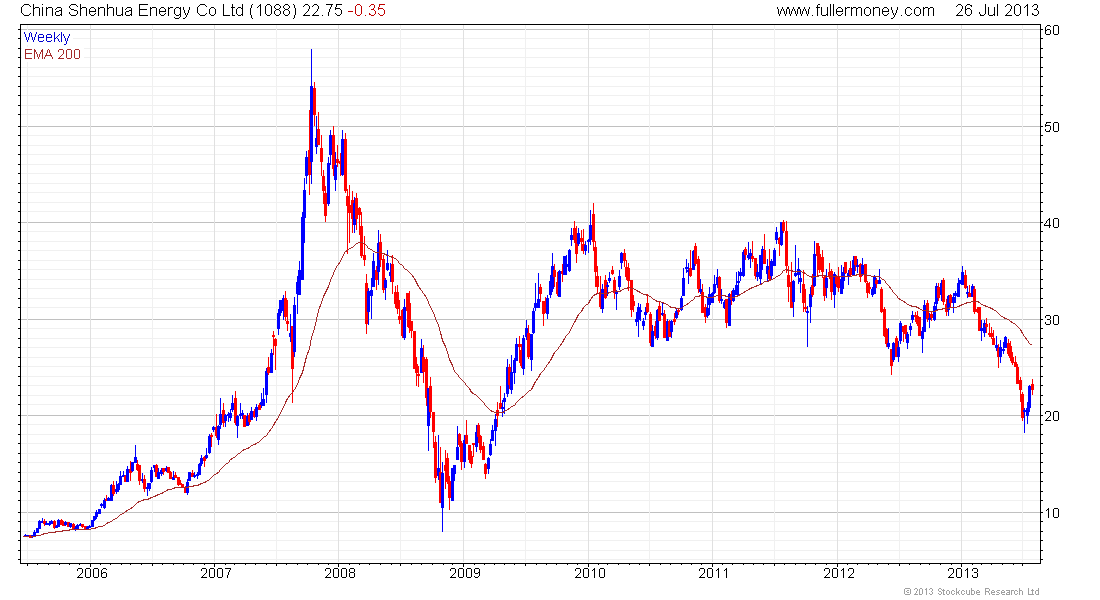Click the 40 label on the price axis
Screen dimensions: 1100x600
(x=1052, y=223)
